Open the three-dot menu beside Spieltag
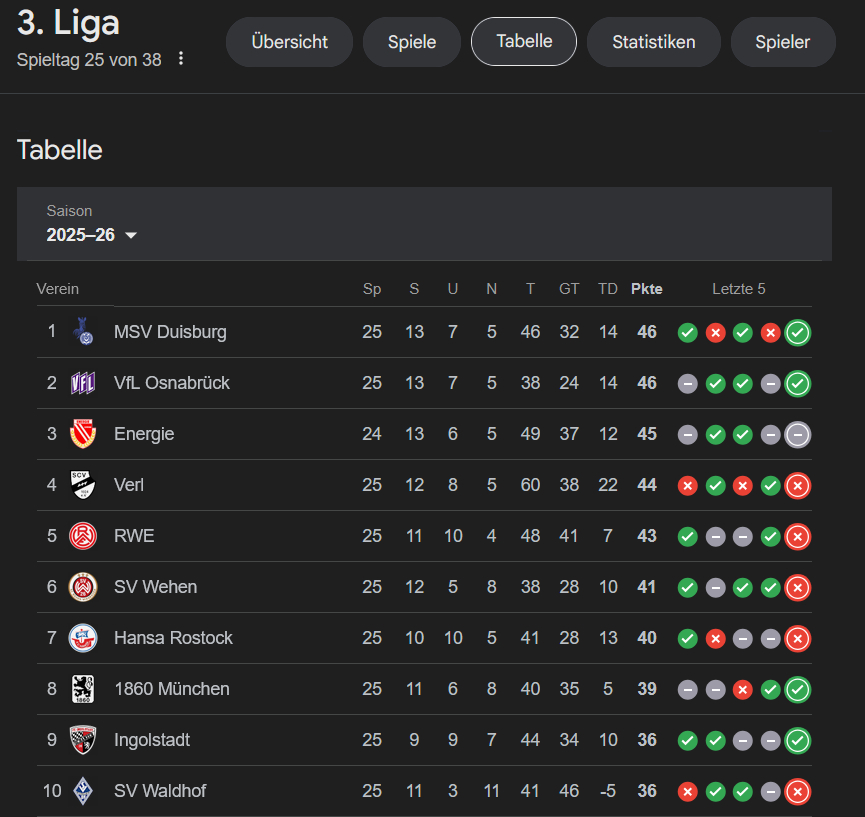 click(181, 59)
